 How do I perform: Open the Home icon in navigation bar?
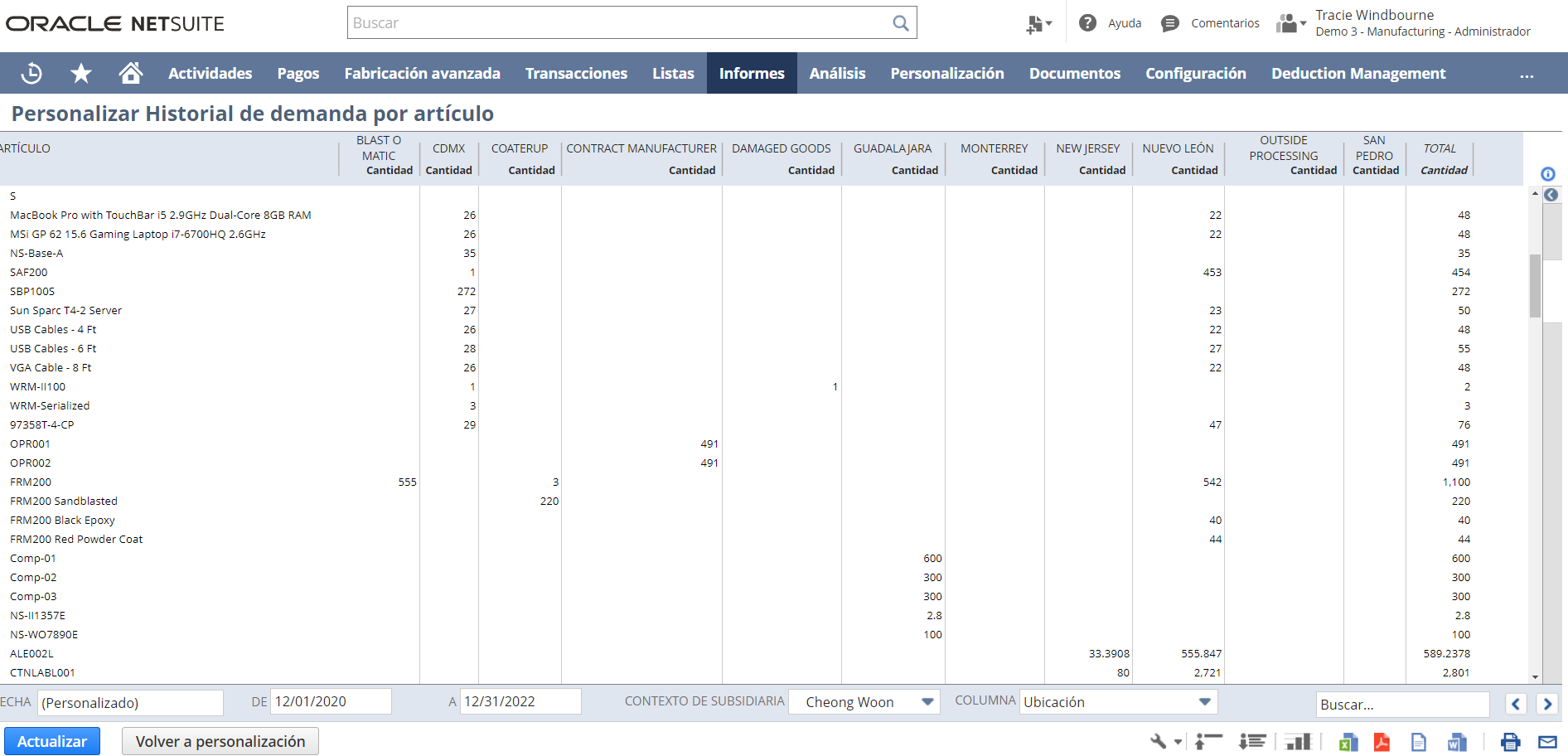coord(130,73)
